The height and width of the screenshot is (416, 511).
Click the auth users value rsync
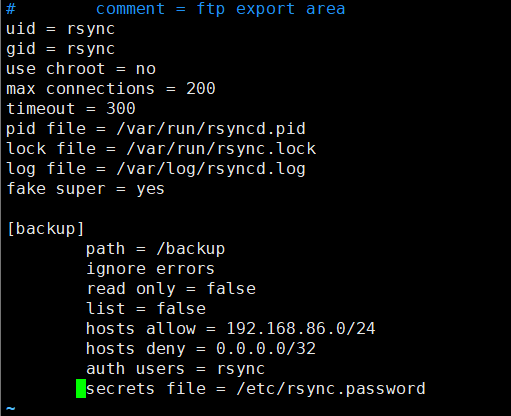click(241, 369)
